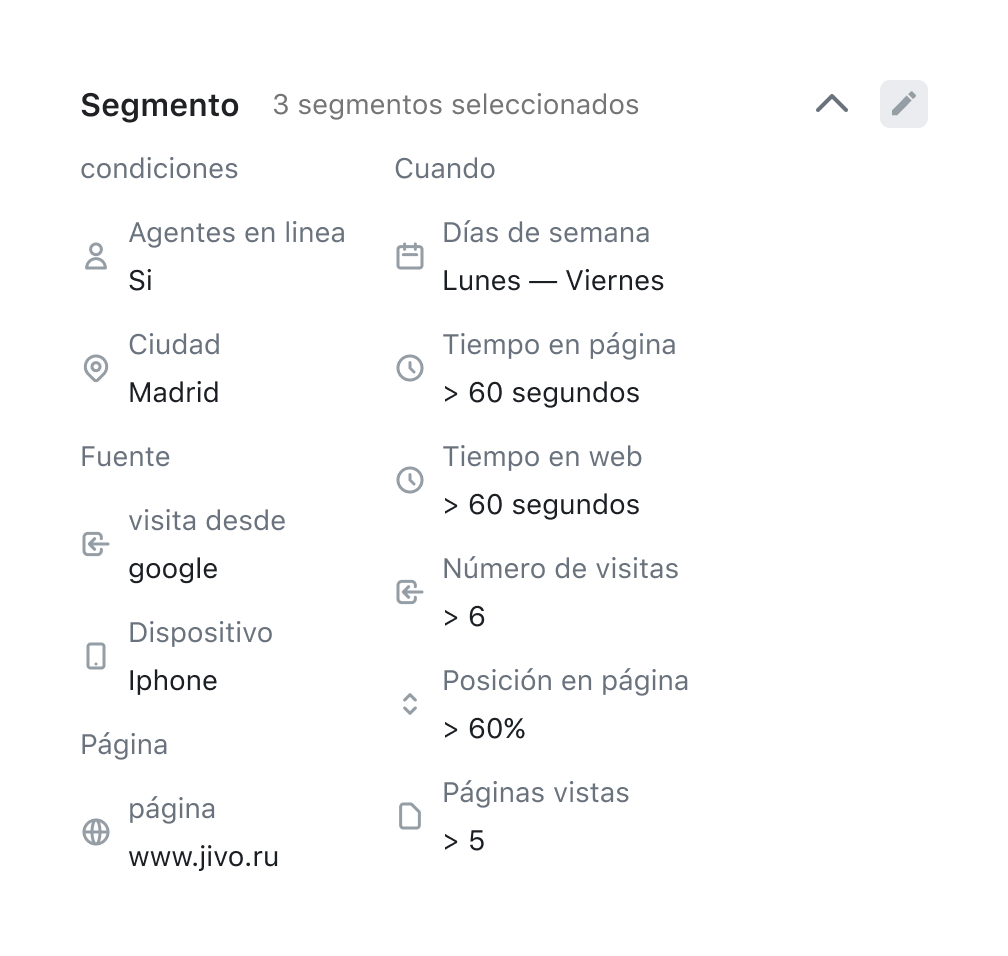The height and width of the screenshot is (956, 1008).
Task: Click the Iphone device value
Action: coord(173,681)
